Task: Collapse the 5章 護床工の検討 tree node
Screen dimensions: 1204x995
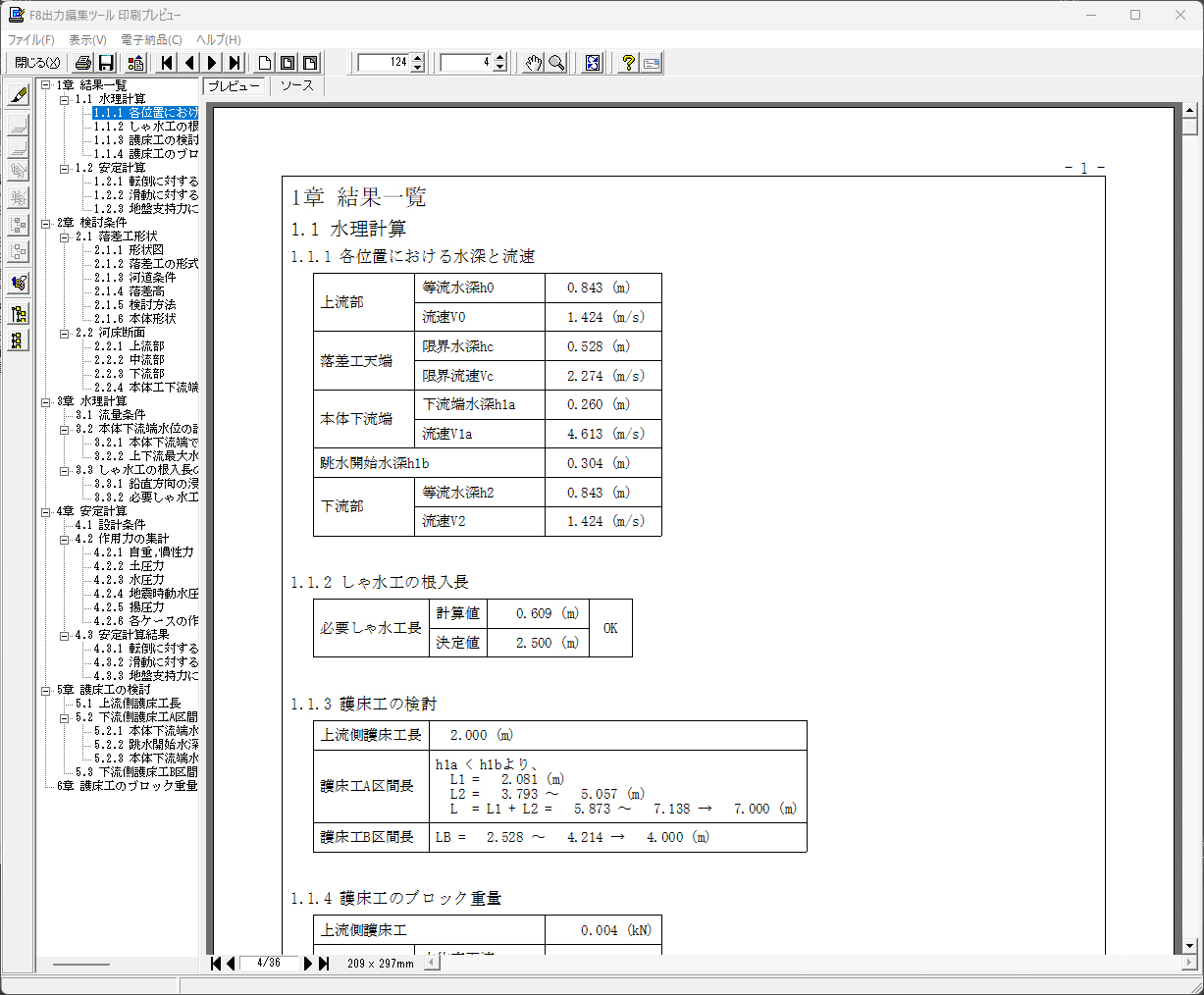Action: click(x=46, y=690)
